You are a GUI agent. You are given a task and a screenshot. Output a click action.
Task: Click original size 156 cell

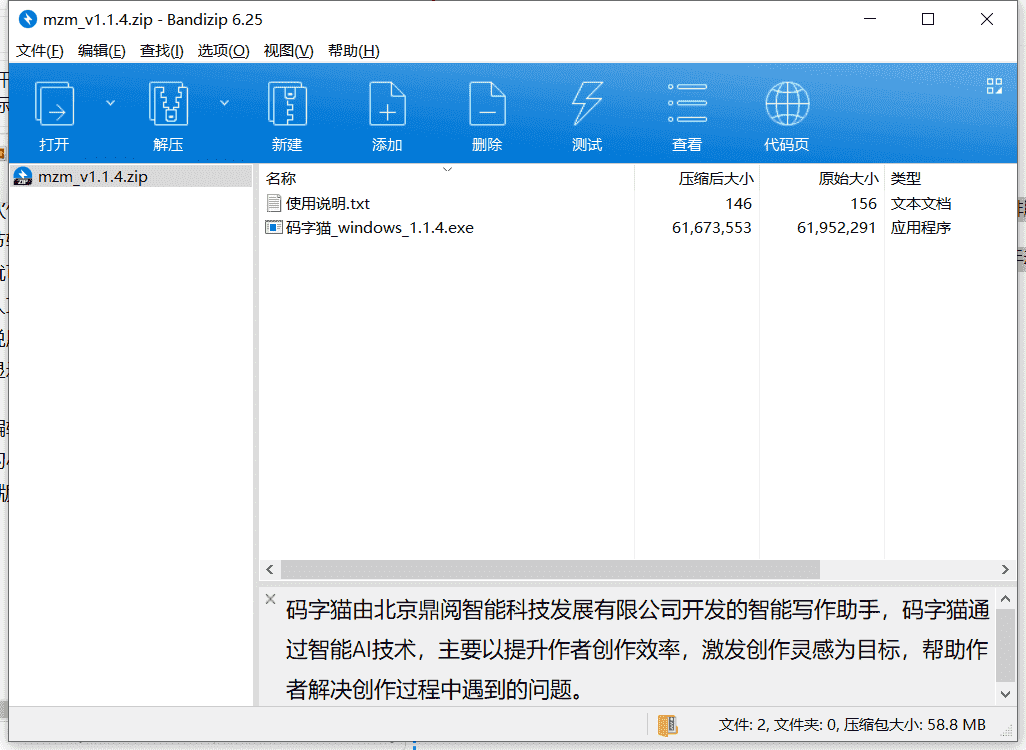(863, 204)
